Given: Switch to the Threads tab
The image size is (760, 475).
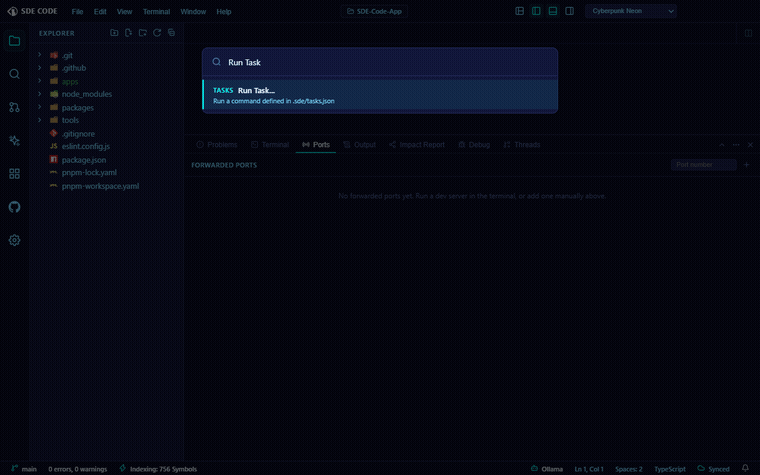Looking at the screenshot, I should click(522, 145).
